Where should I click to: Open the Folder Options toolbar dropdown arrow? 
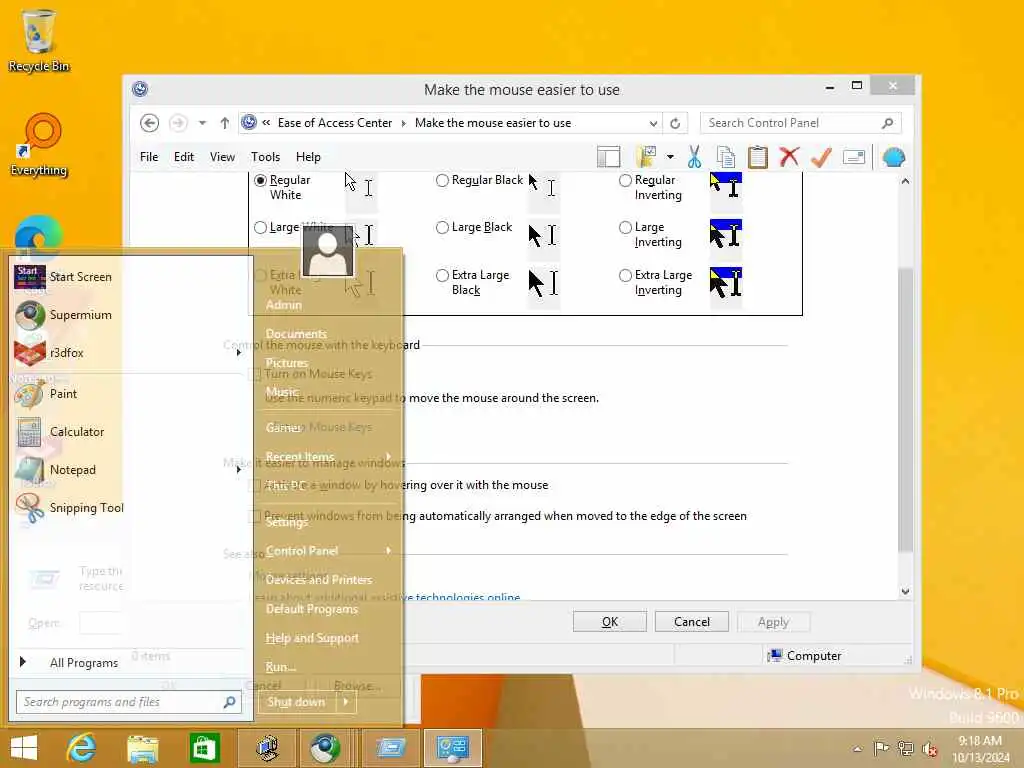point(670,157)
